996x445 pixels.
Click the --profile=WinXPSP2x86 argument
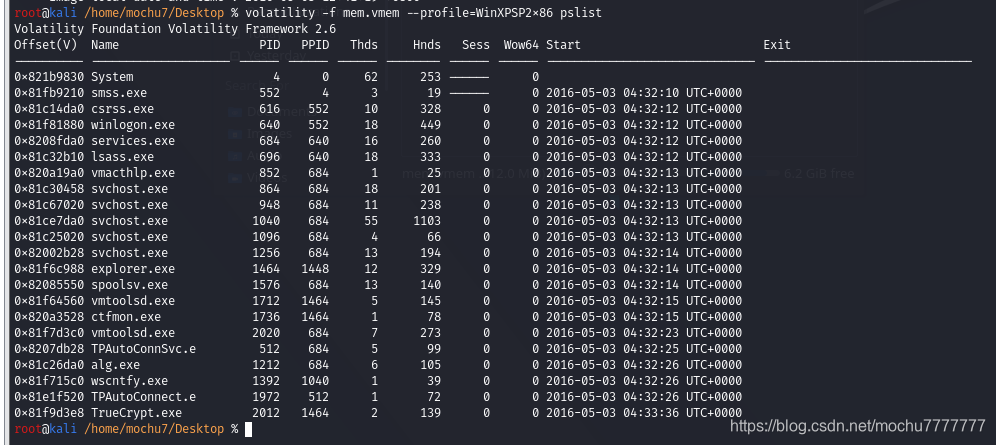point(480,13)
